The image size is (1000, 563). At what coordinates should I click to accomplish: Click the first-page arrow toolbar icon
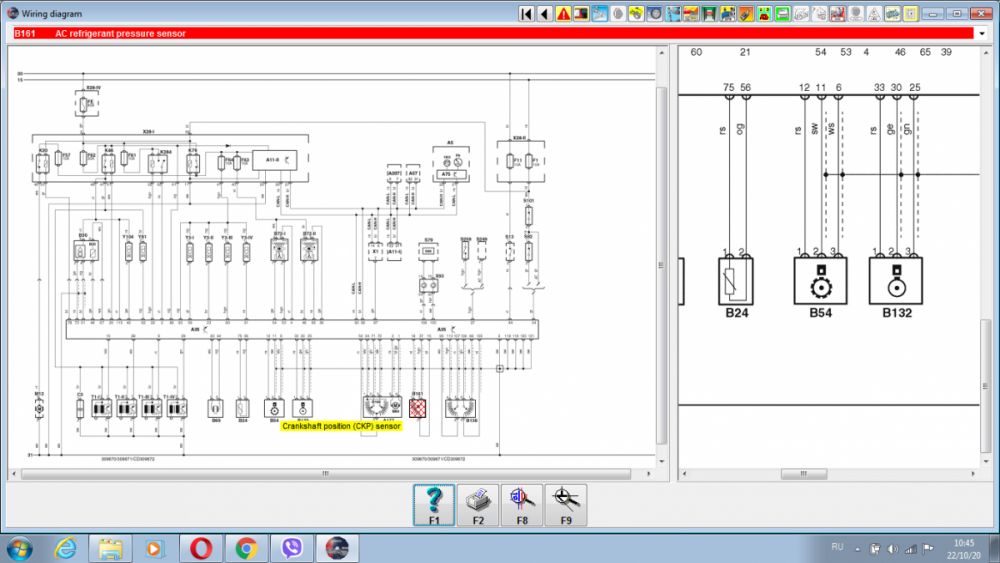[527, 14]
